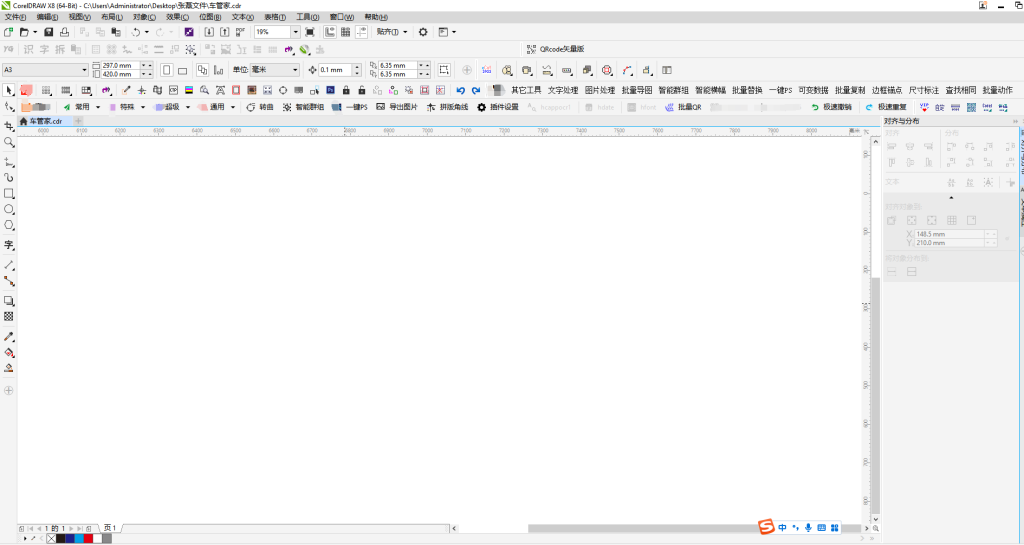Pick the red swatch in document palette

pyautogui.click(x=88, y=538)
